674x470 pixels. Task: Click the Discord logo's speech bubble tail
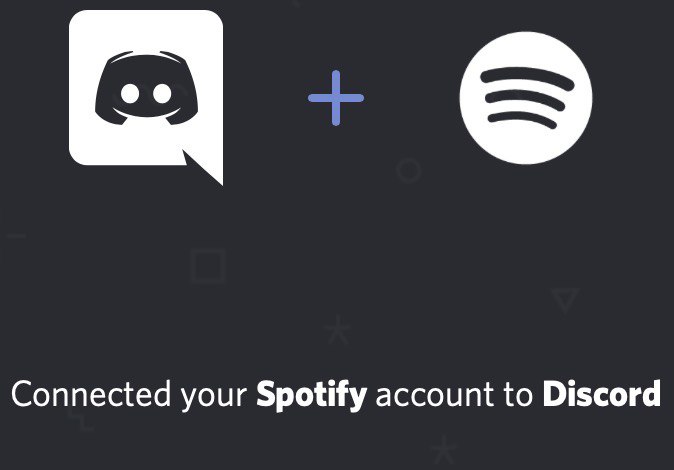[203, 168]
